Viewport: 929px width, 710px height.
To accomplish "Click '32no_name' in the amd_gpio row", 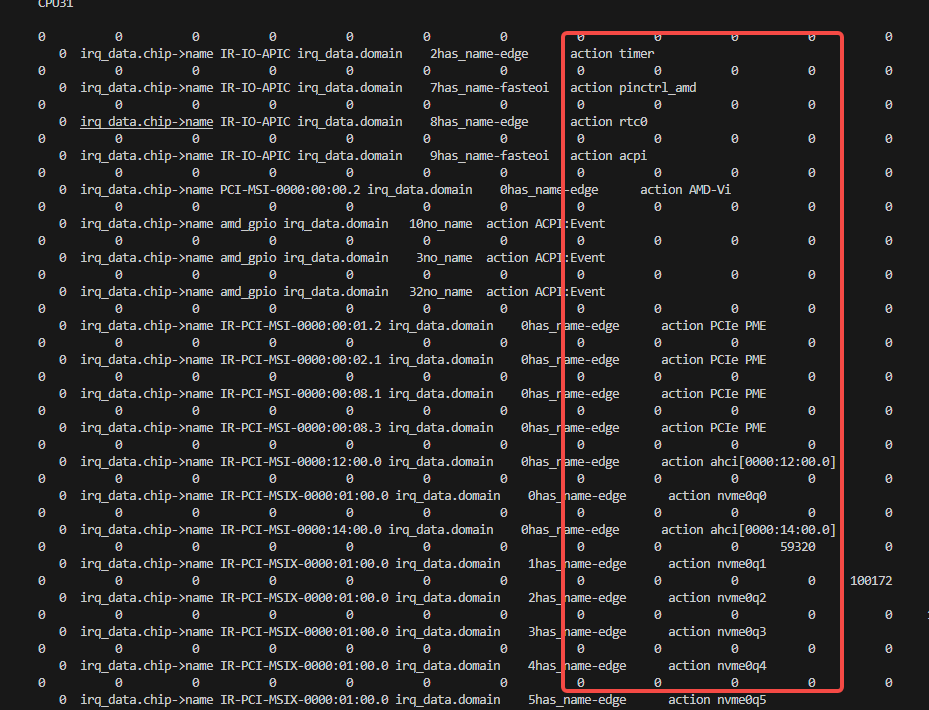I will 440,292.
